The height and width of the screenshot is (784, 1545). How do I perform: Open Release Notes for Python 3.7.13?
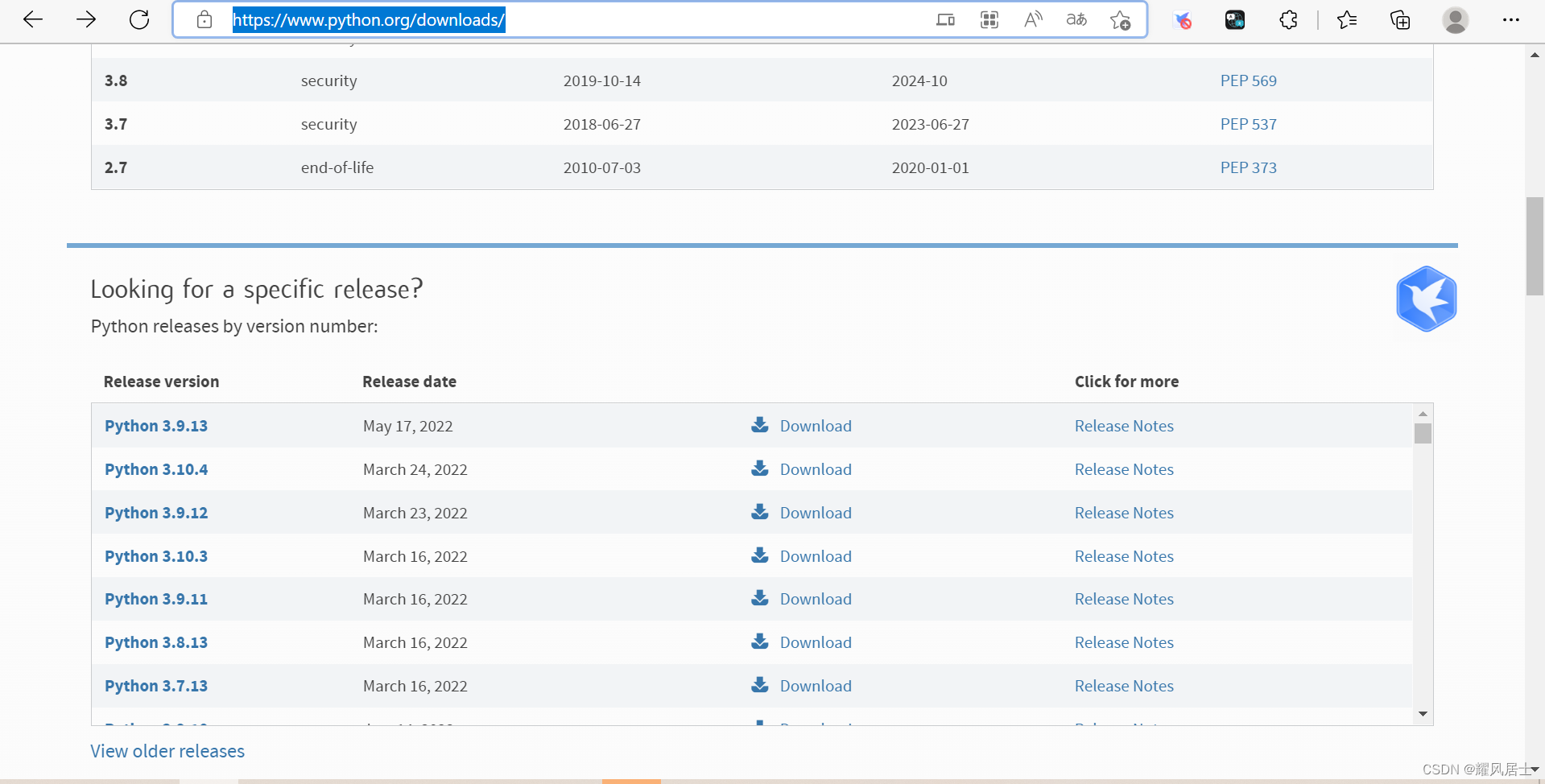point(1124,686)
